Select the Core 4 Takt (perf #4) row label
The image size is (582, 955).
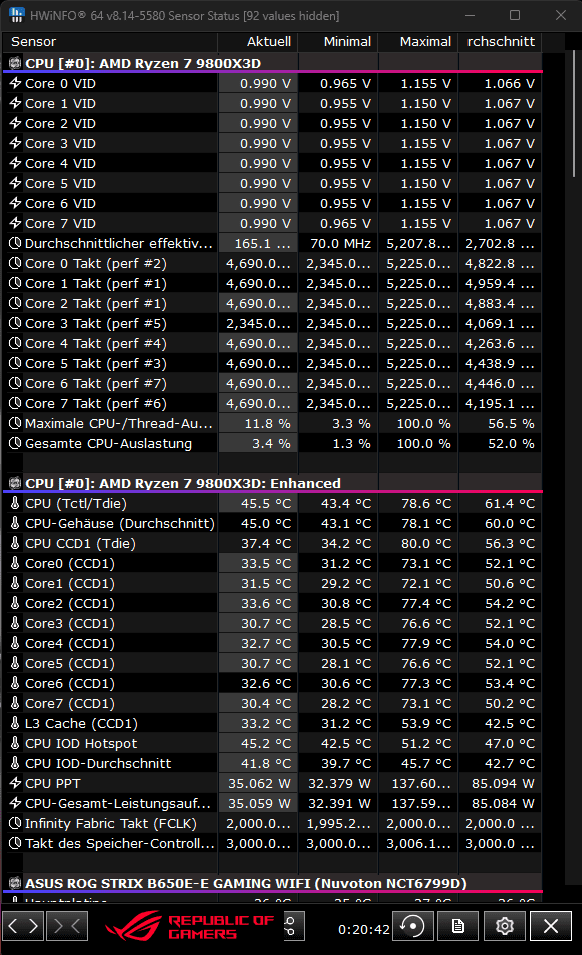click(x=96, y=344)
